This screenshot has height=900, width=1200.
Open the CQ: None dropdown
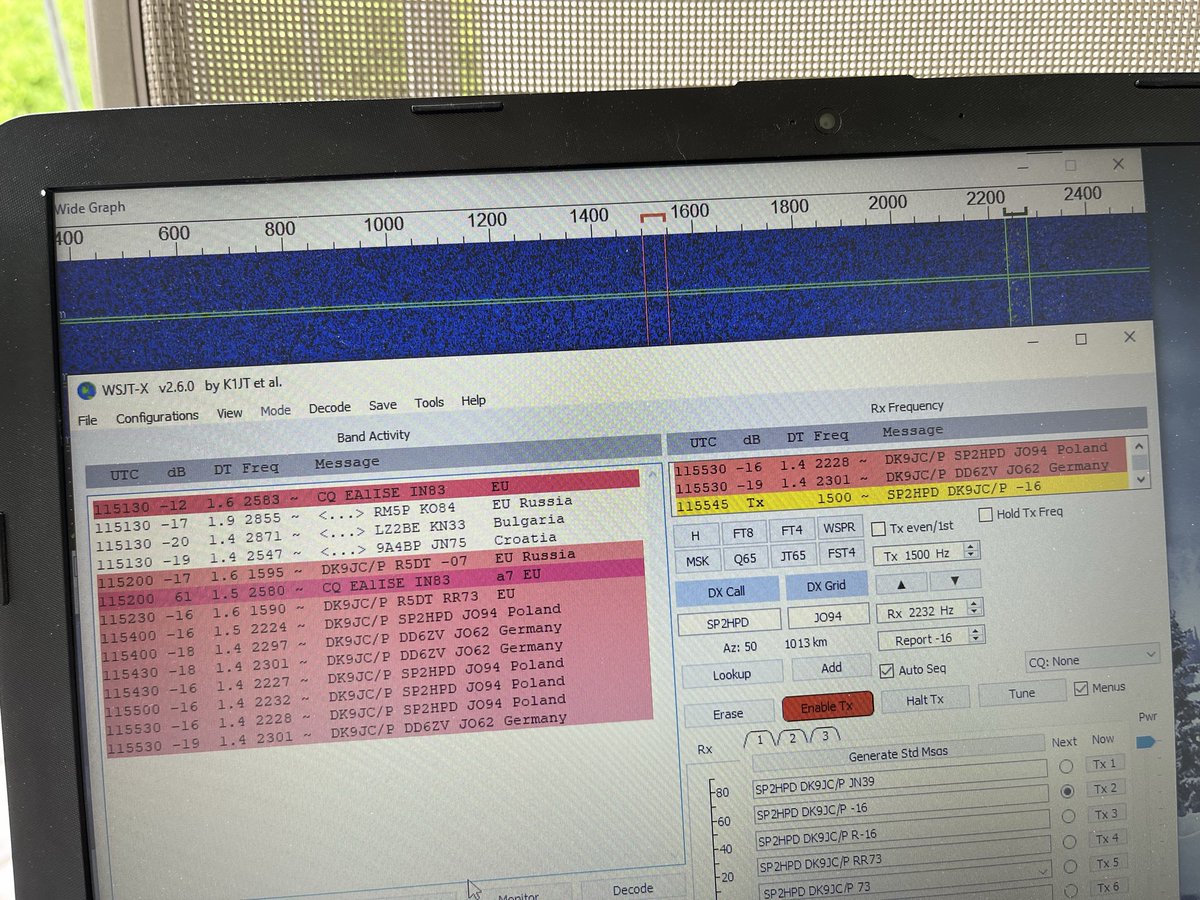1092,660
